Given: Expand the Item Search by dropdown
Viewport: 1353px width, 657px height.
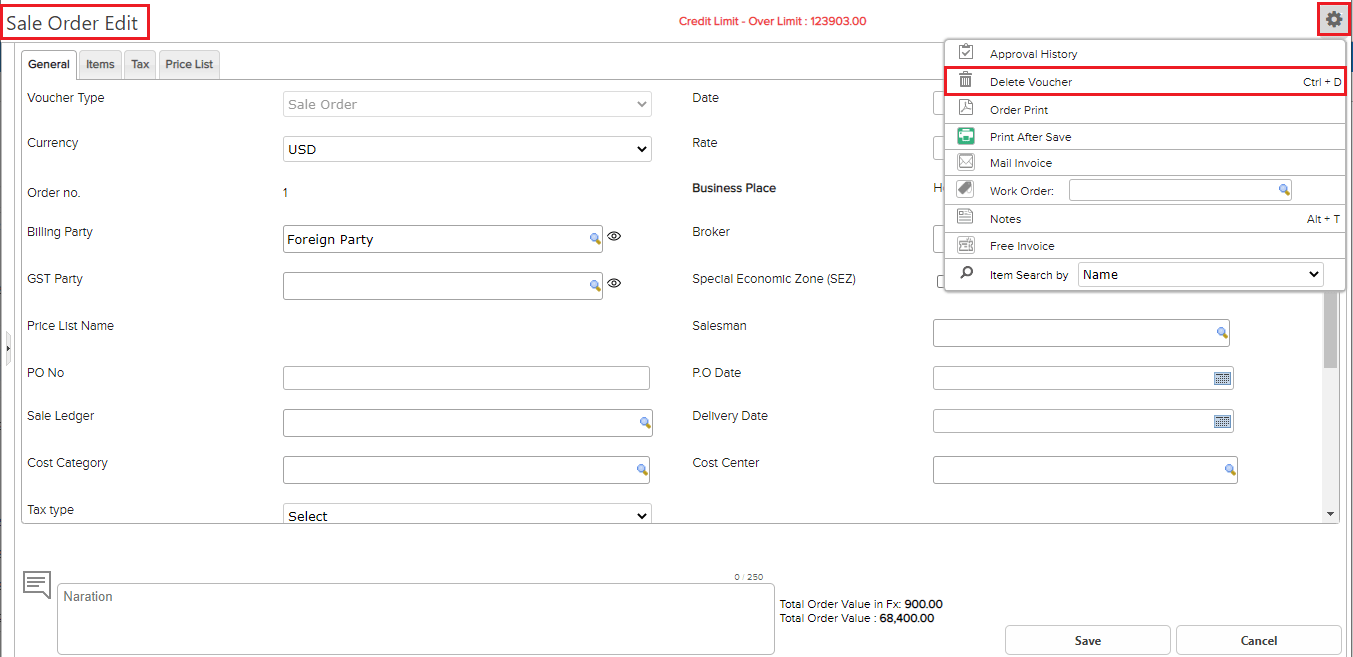Looking at the screenshot, I should 1200,274.
